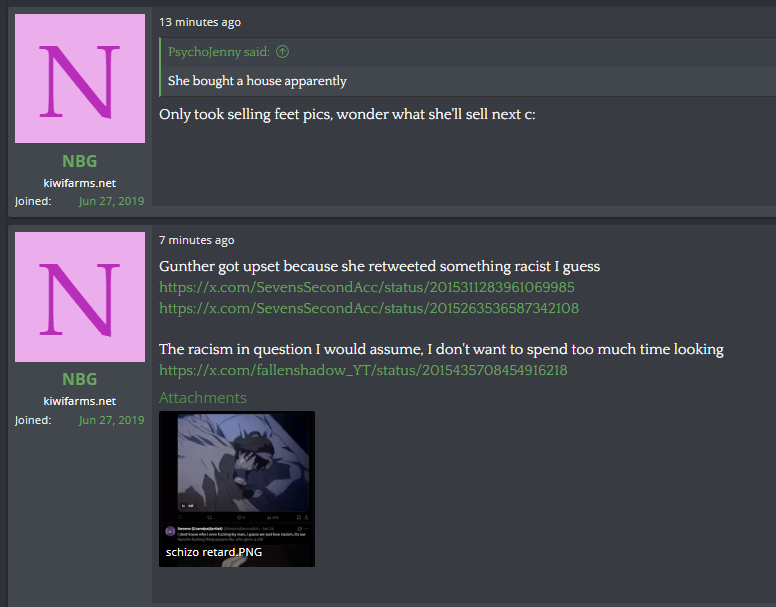Viewport: 776px width, 607px height.
Task: Click 'PsychoJenny said:' quote header
Action: pos(219,52)
